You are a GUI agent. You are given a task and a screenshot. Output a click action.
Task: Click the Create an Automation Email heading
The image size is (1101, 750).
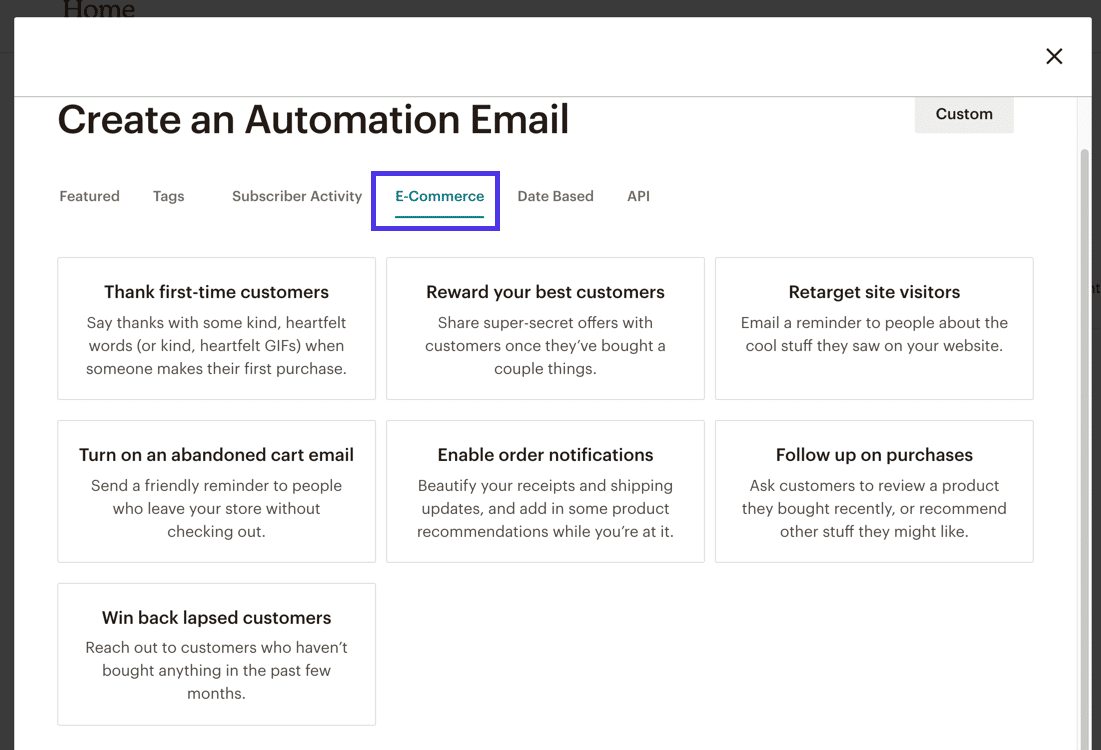(x=313, y=119)
